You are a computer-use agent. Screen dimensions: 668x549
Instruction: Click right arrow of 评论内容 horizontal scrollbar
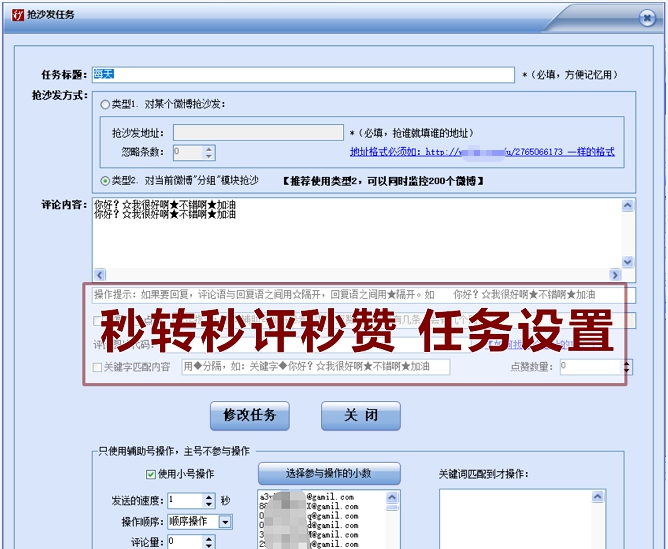pyautogui.click(x=615, y=275)
